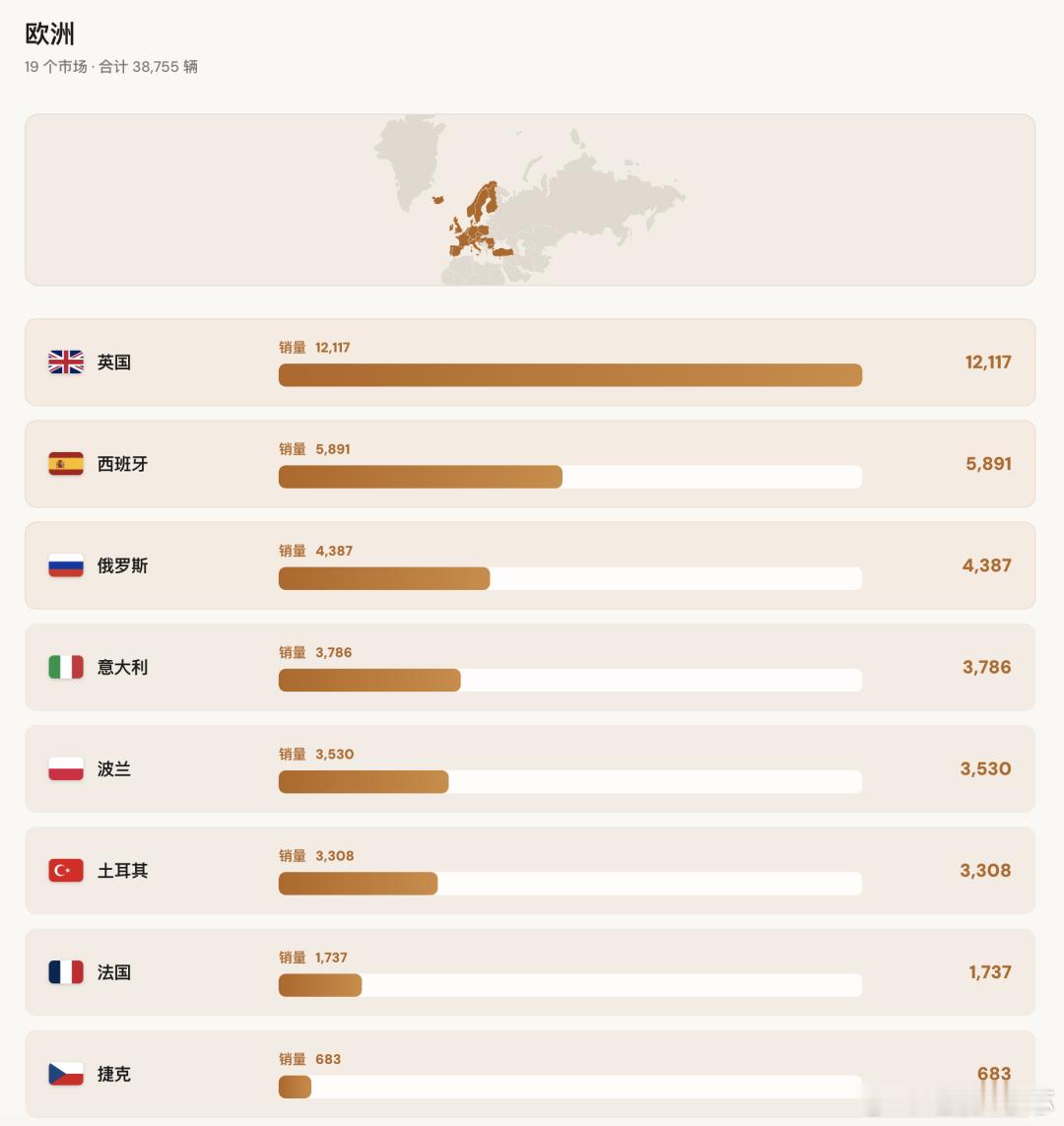
Task: Click the Spain flag icon
Action: (66, 464)
